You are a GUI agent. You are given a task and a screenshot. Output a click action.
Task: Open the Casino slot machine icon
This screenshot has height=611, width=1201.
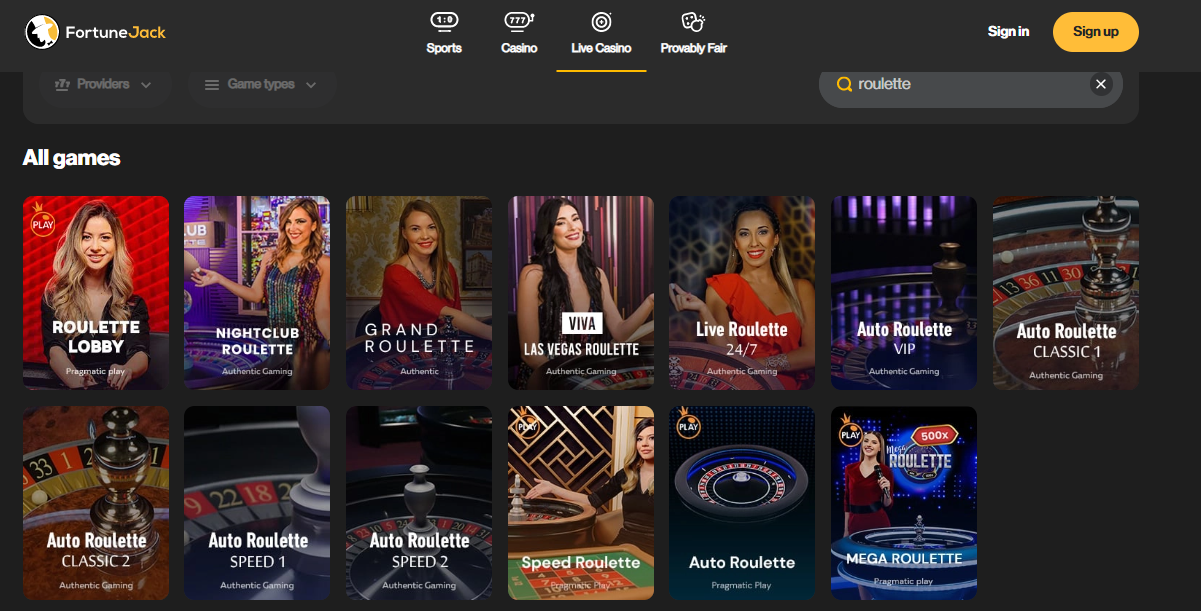coord(519,22)
